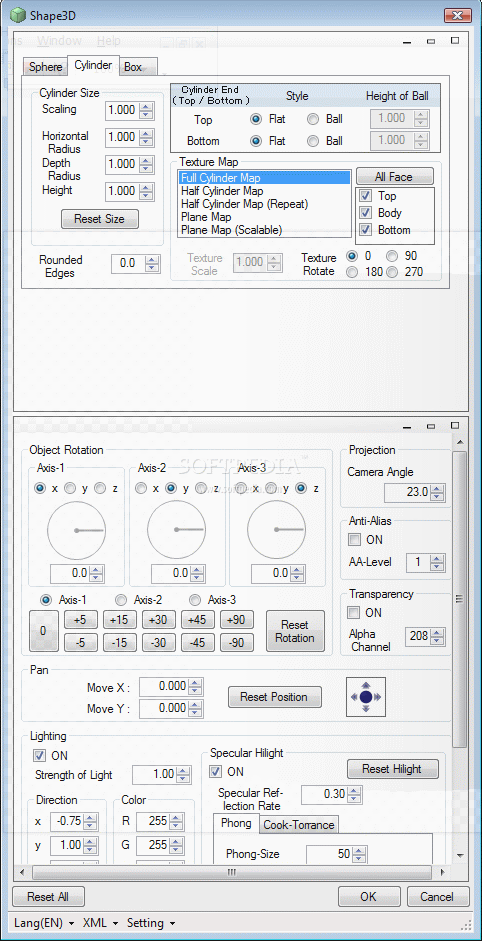Enable the Anti-Alias ON checkbox

click(355, 540)
